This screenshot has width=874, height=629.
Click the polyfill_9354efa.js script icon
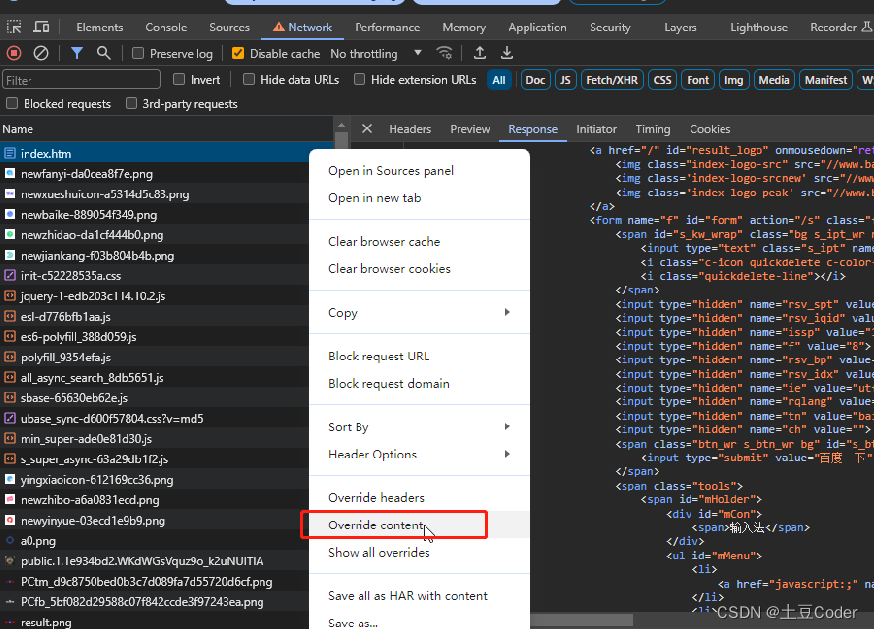tap(9, 357)
